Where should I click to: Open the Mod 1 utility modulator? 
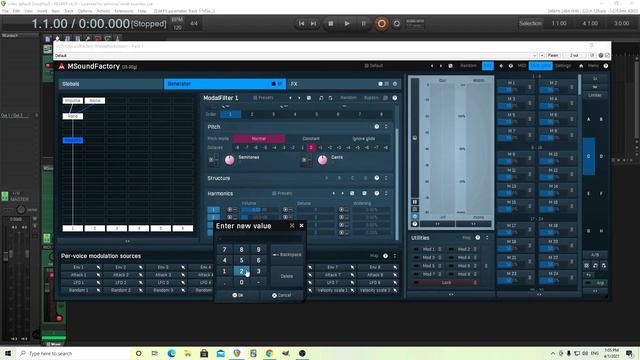(x=428, y=249)
